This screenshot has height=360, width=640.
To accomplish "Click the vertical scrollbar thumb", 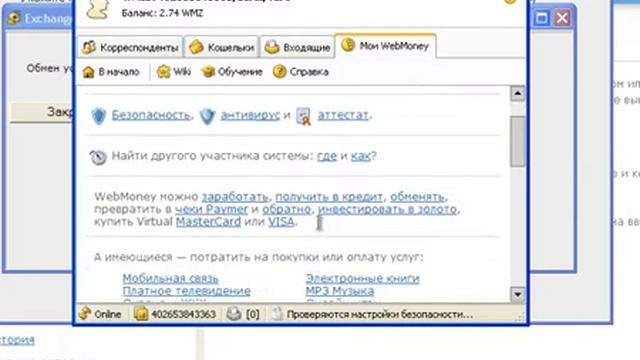I will click(x=518, y=141).
